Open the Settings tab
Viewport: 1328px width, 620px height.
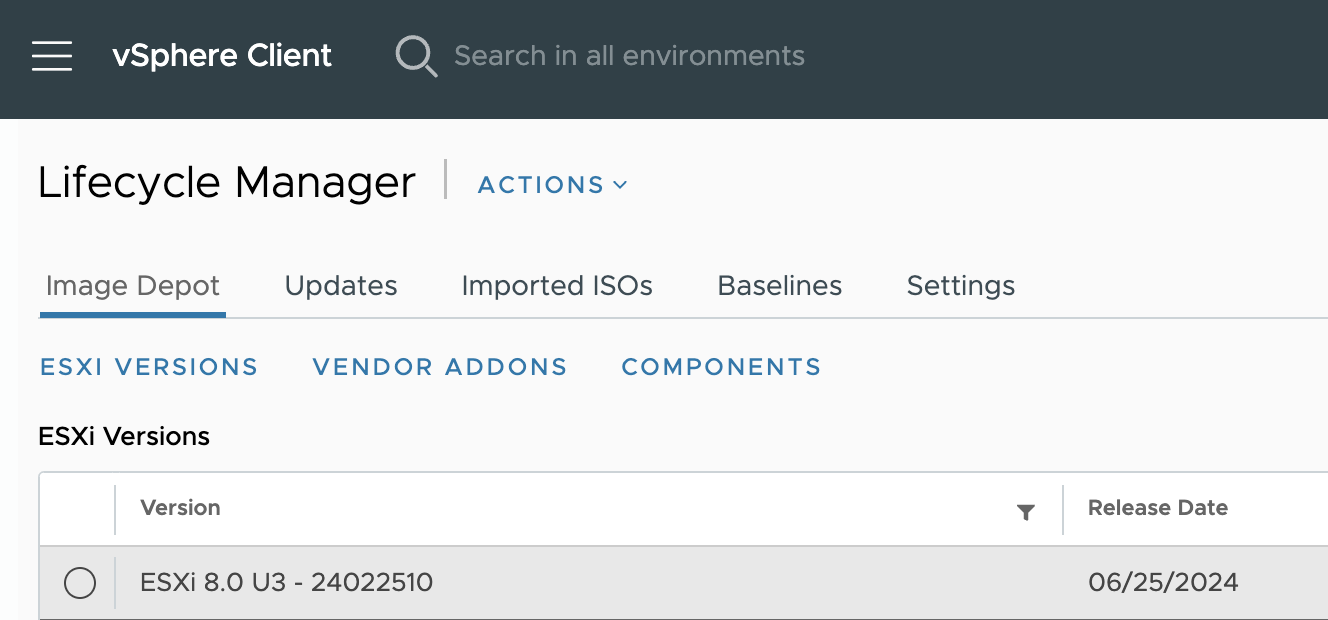coord(960,285)
